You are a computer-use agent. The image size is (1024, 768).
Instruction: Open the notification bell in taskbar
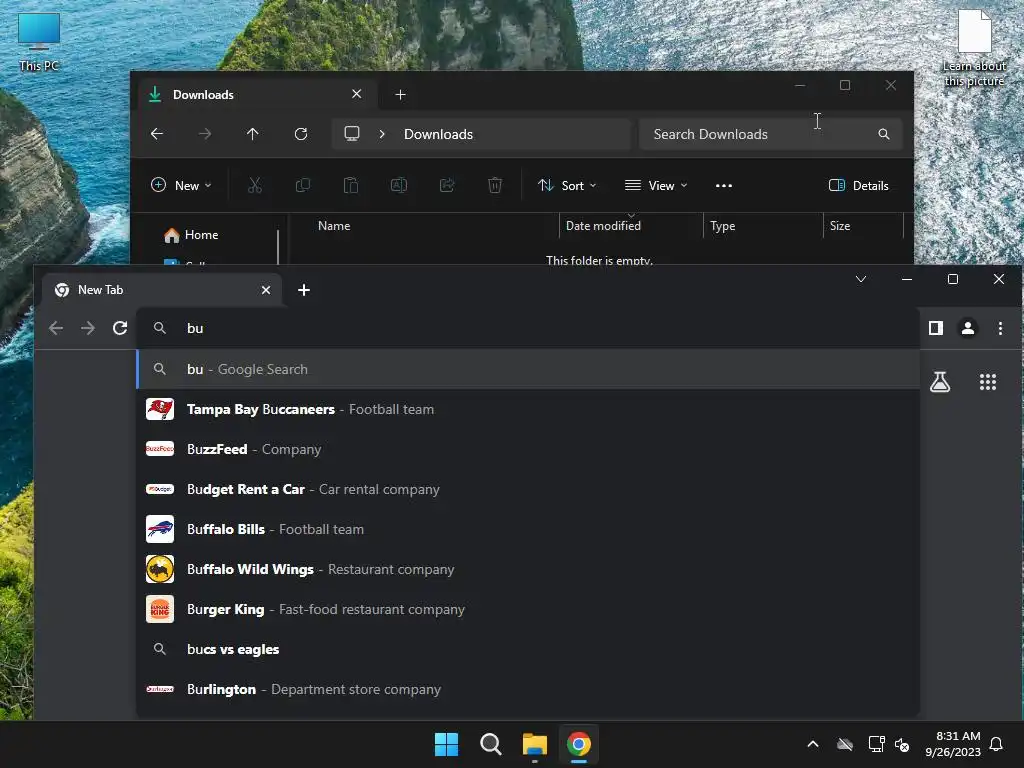(x=996, y=744)
